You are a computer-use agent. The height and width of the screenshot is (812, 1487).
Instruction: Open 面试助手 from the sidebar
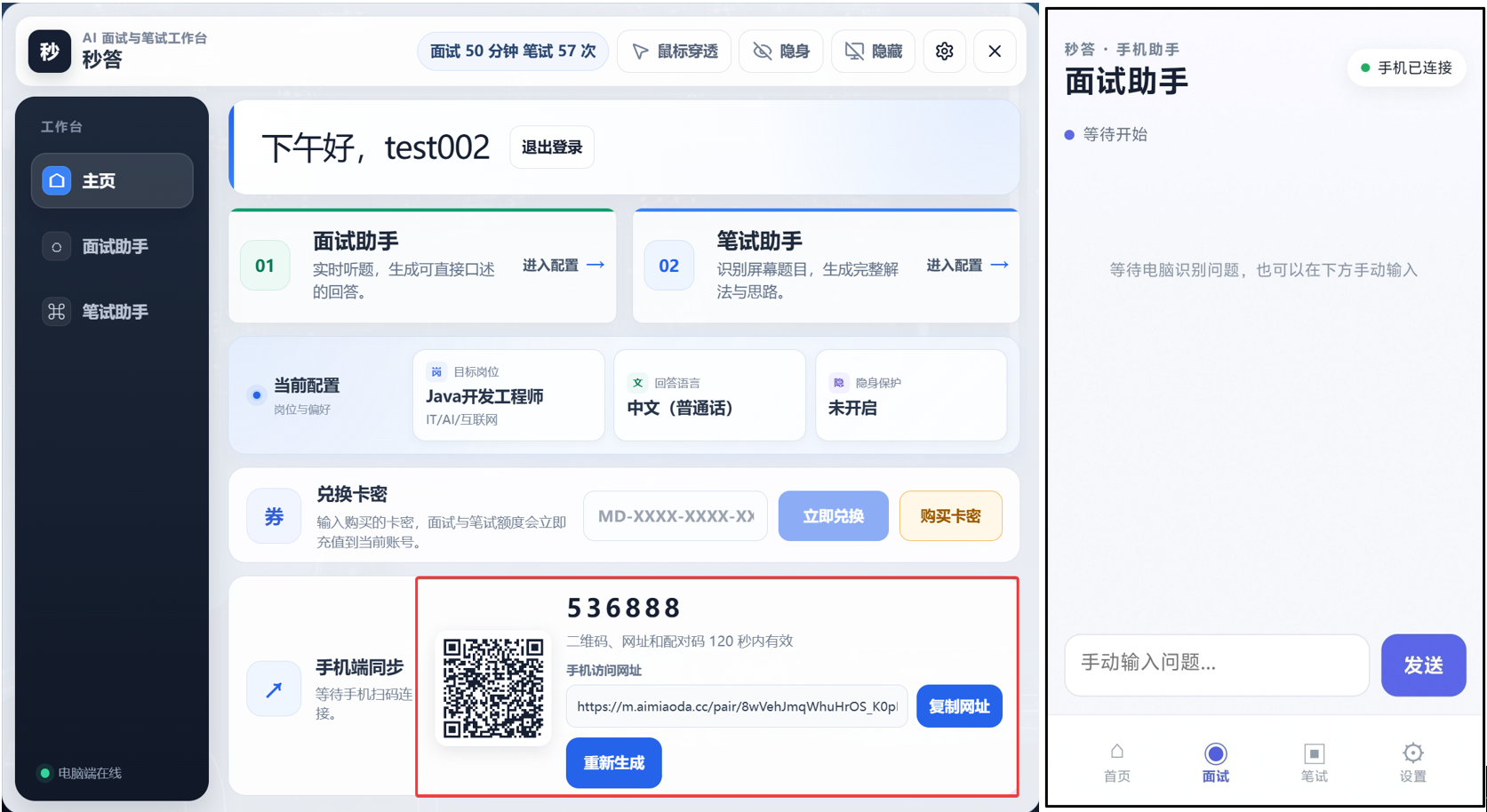click(x=112, y=246)
